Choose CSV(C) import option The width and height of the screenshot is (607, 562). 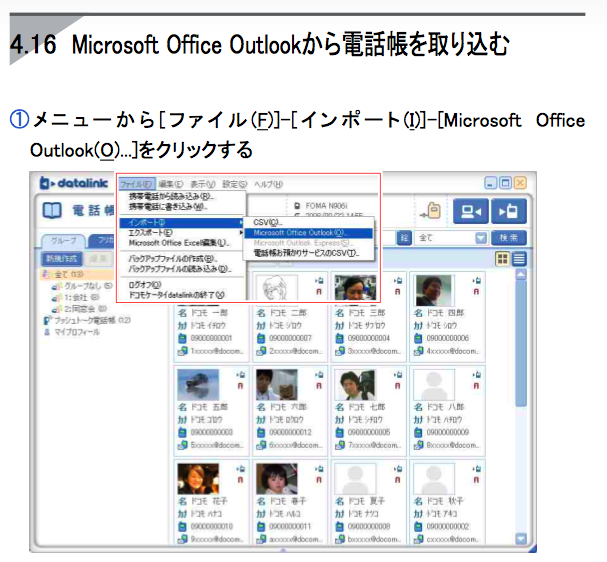click(308, 223)
